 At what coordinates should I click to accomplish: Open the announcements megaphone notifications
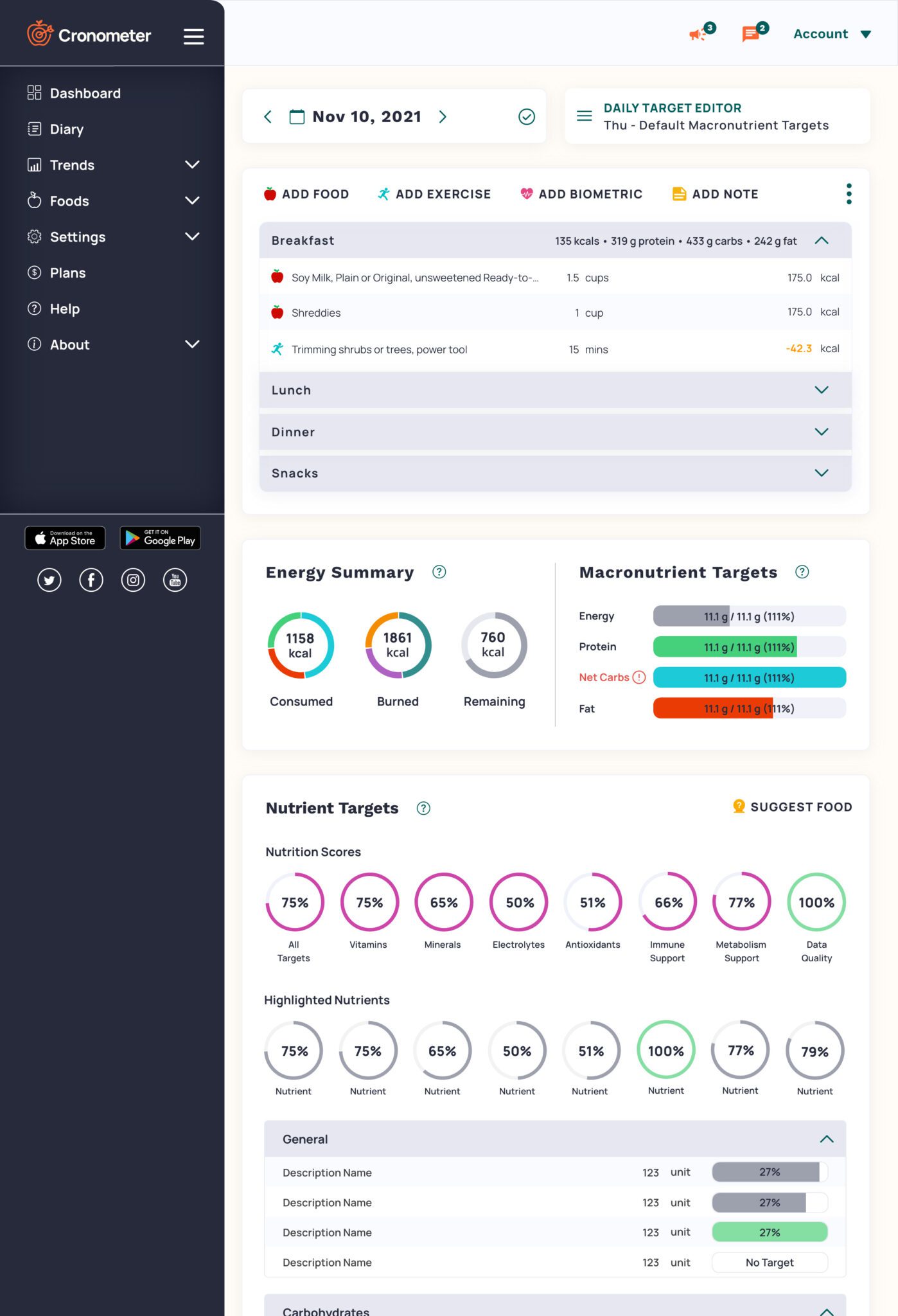(698, 34)
